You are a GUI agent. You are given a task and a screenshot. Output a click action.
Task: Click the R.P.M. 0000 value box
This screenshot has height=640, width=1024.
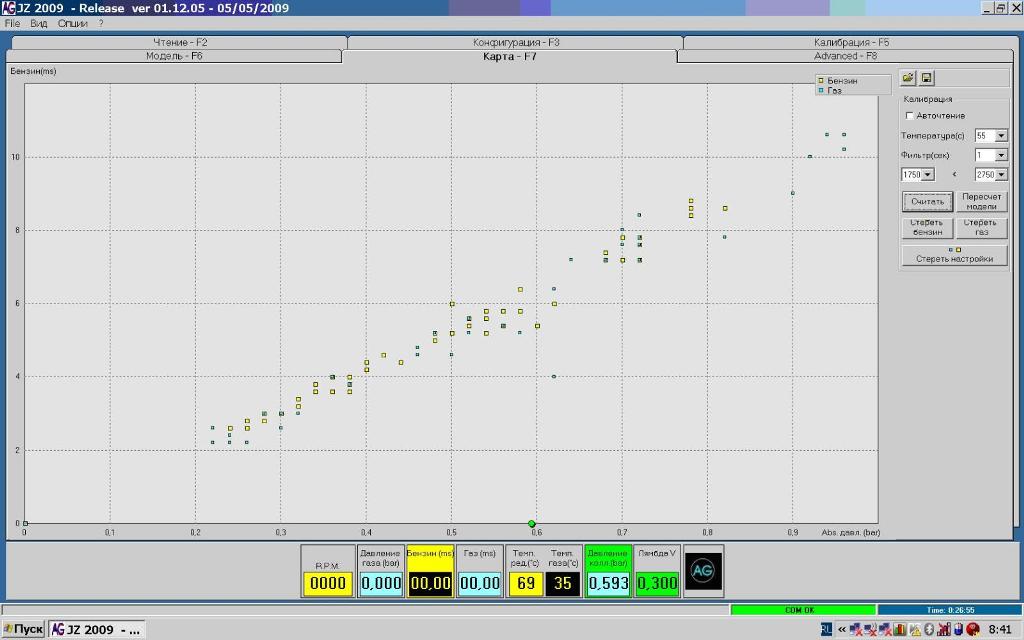click(328, 583)
